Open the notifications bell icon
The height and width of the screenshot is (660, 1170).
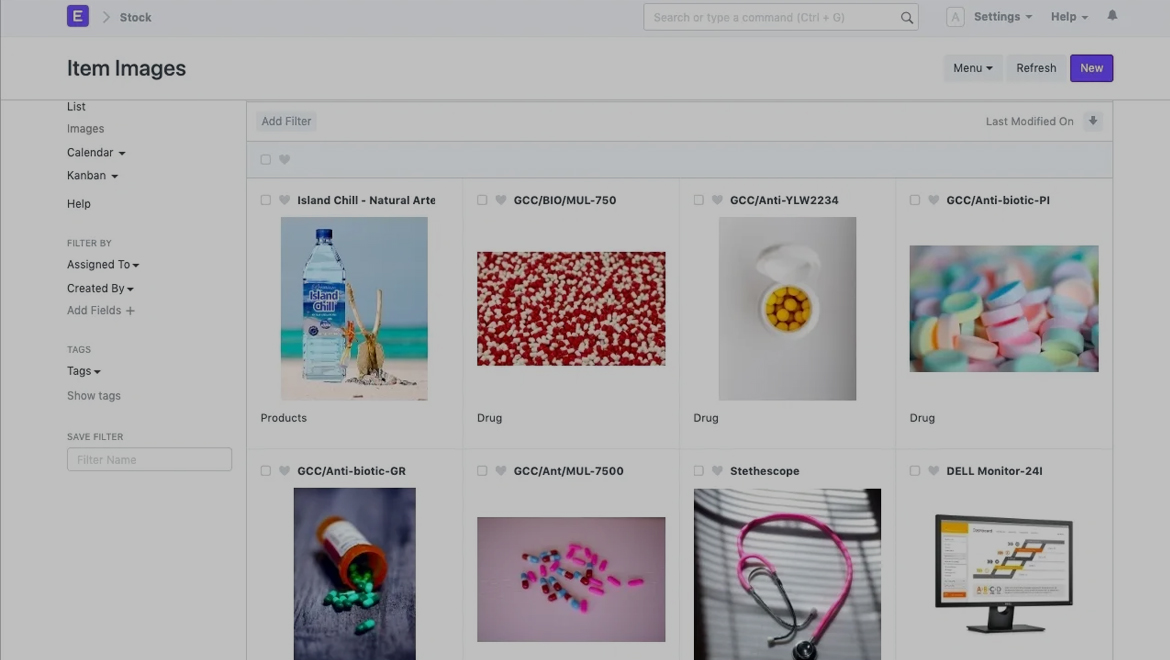point(1112,16)
